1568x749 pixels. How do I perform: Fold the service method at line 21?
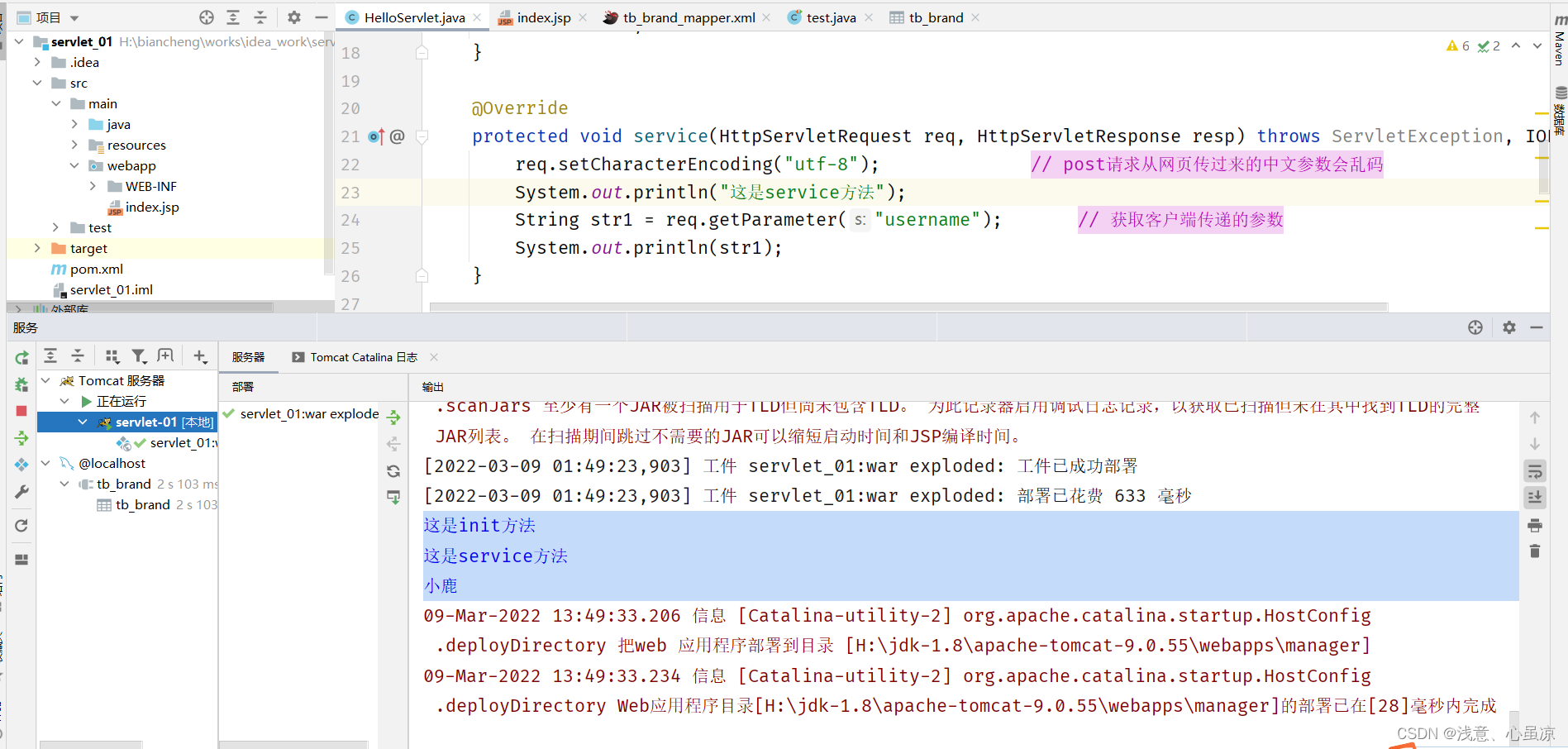pyautogui.click(x=422, y=136)
